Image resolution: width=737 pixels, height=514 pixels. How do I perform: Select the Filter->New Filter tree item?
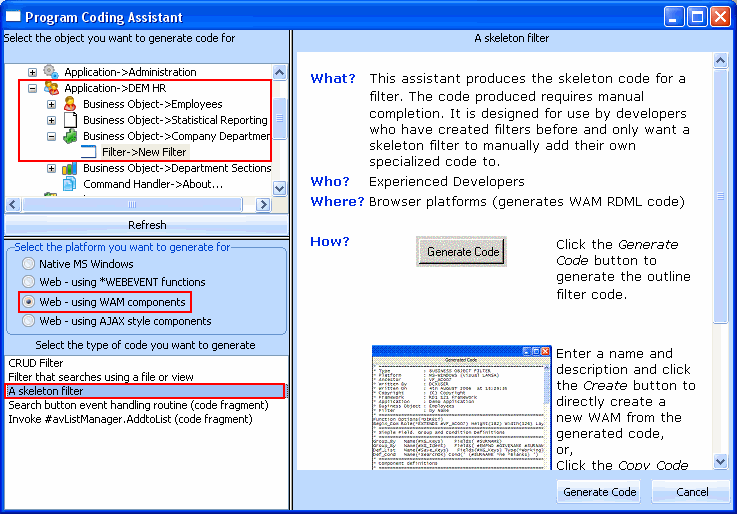click(144, 152)
